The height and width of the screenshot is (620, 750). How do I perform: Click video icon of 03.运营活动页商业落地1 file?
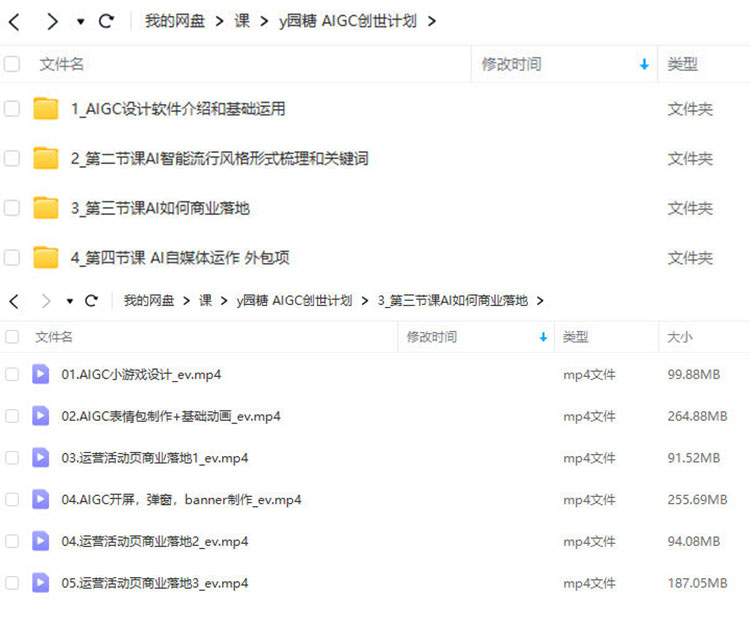point(41,457)
